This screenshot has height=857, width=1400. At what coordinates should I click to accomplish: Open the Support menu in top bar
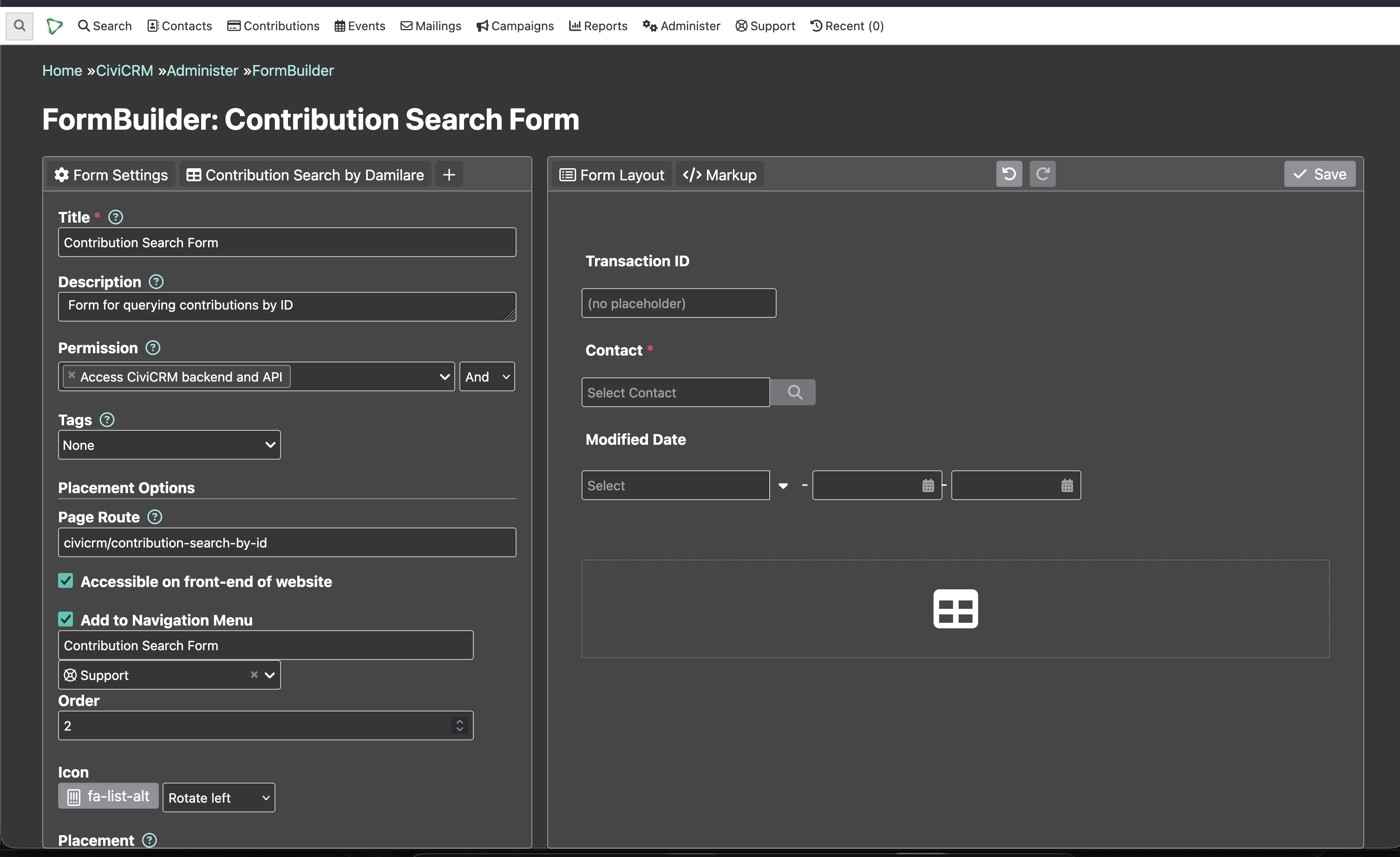765,26
